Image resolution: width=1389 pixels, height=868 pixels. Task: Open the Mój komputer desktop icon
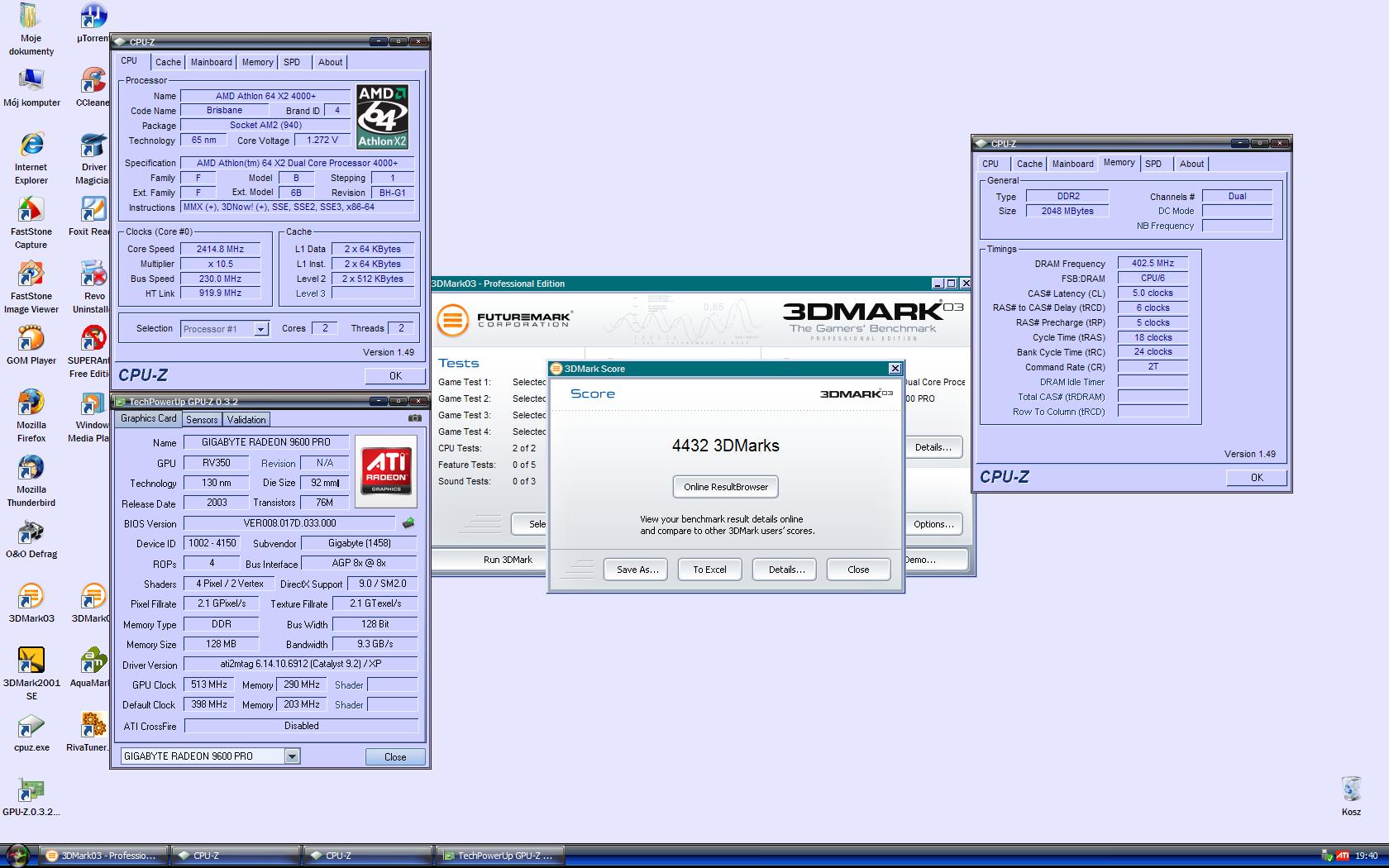coord(31,88)
